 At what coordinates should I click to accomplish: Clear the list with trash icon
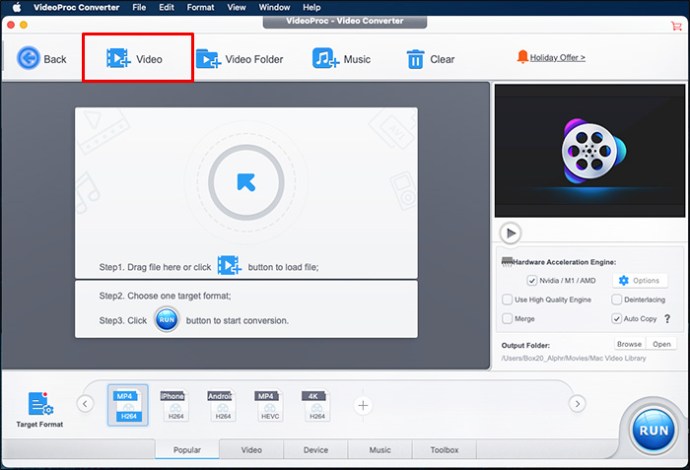tap(414, 59)
